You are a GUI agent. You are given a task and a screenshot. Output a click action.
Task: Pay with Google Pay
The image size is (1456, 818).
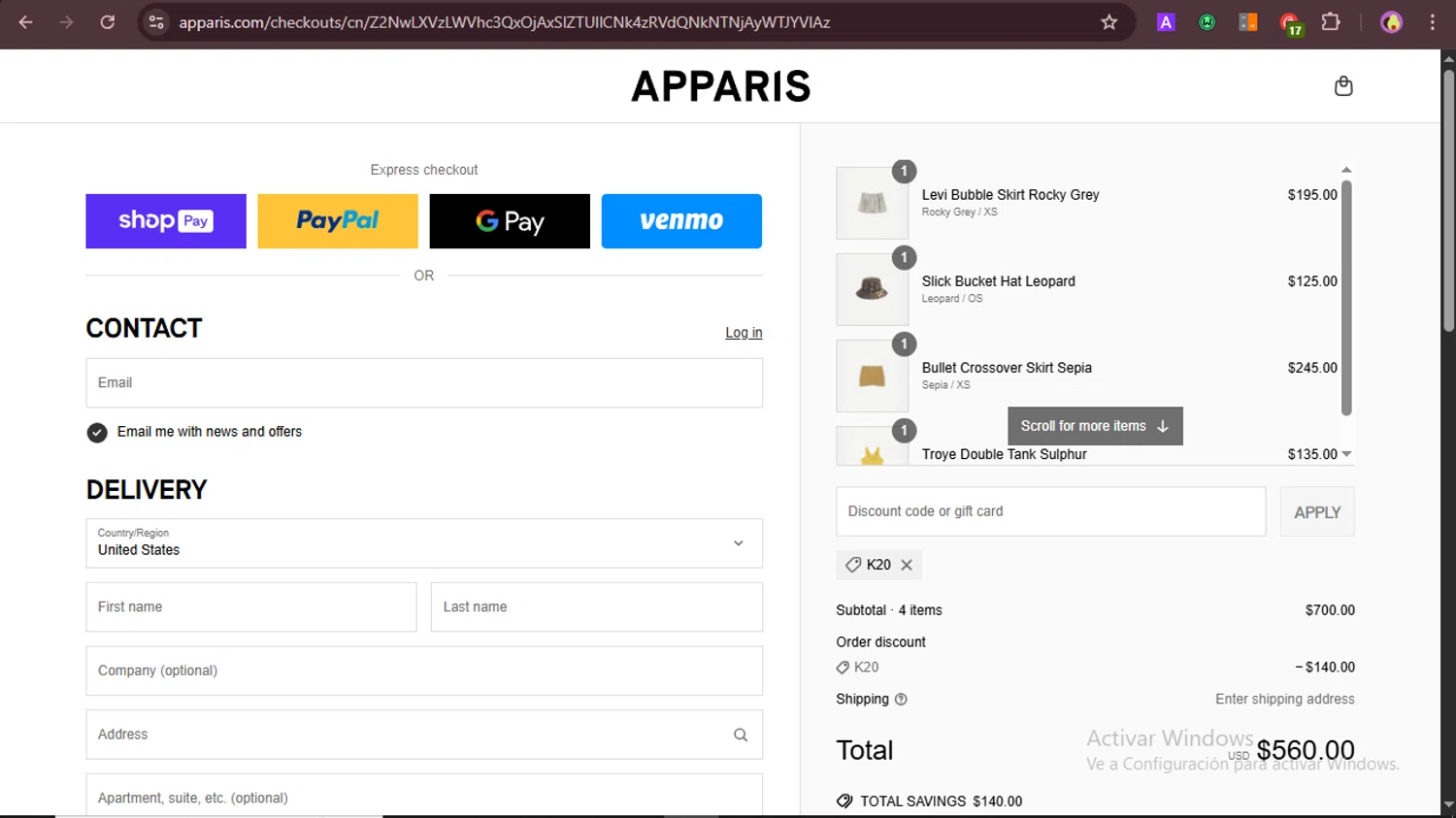tap(510, 221)
